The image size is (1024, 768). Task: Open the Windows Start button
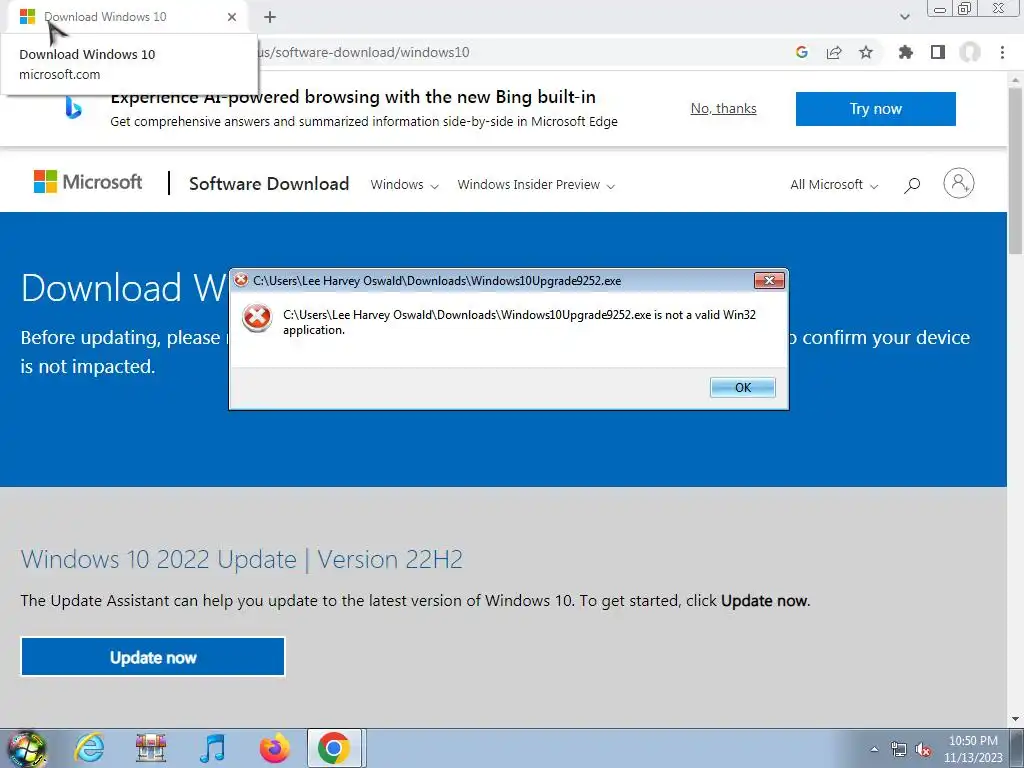pos(26,748)
